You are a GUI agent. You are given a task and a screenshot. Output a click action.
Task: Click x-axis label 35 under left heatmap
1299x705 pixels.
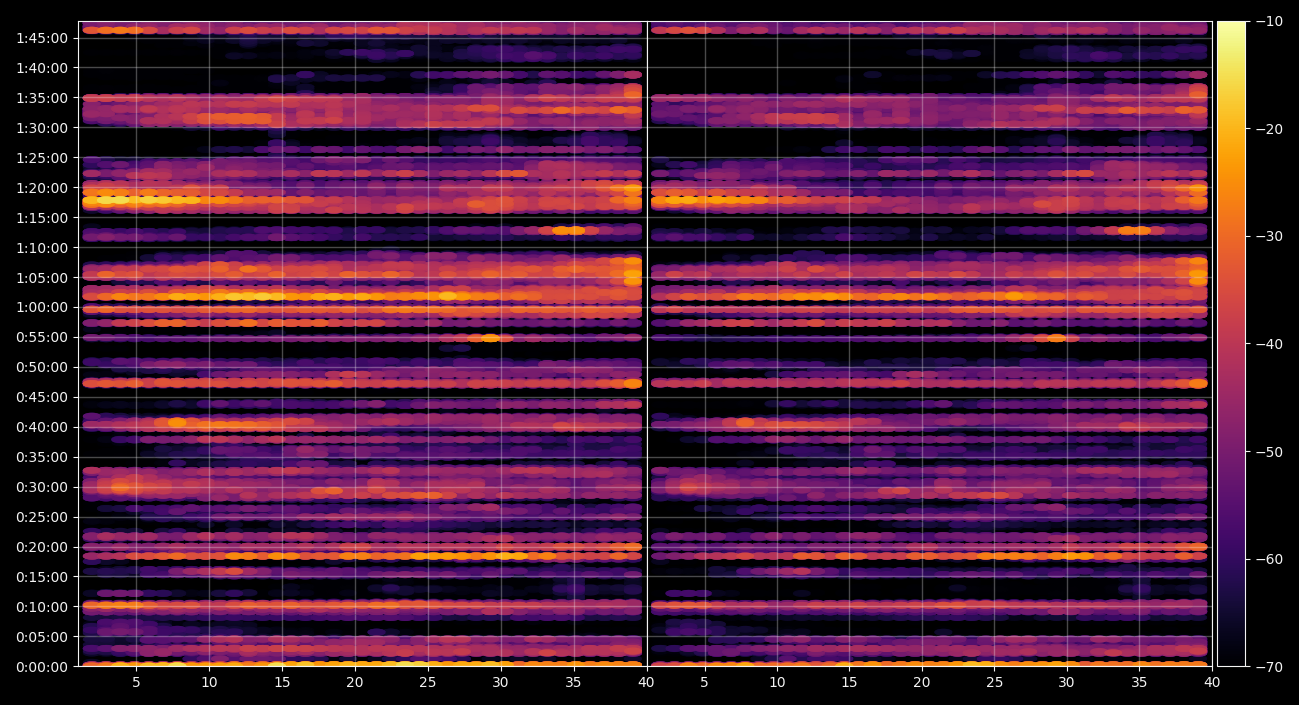click(x=573, y=682)
